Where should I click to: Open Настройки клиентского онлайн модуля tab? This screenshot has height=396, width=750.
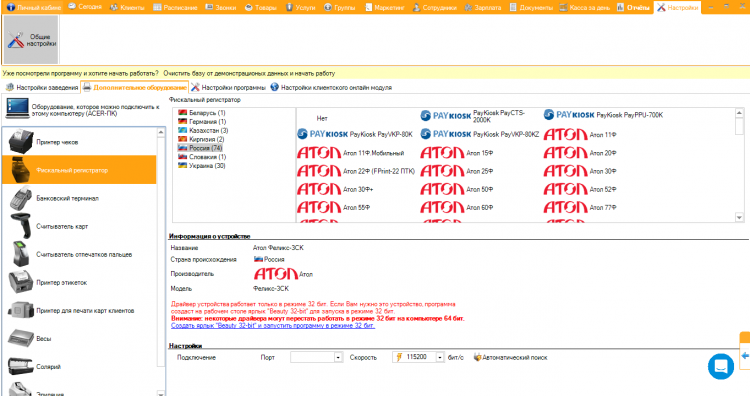tap(331, 88)
